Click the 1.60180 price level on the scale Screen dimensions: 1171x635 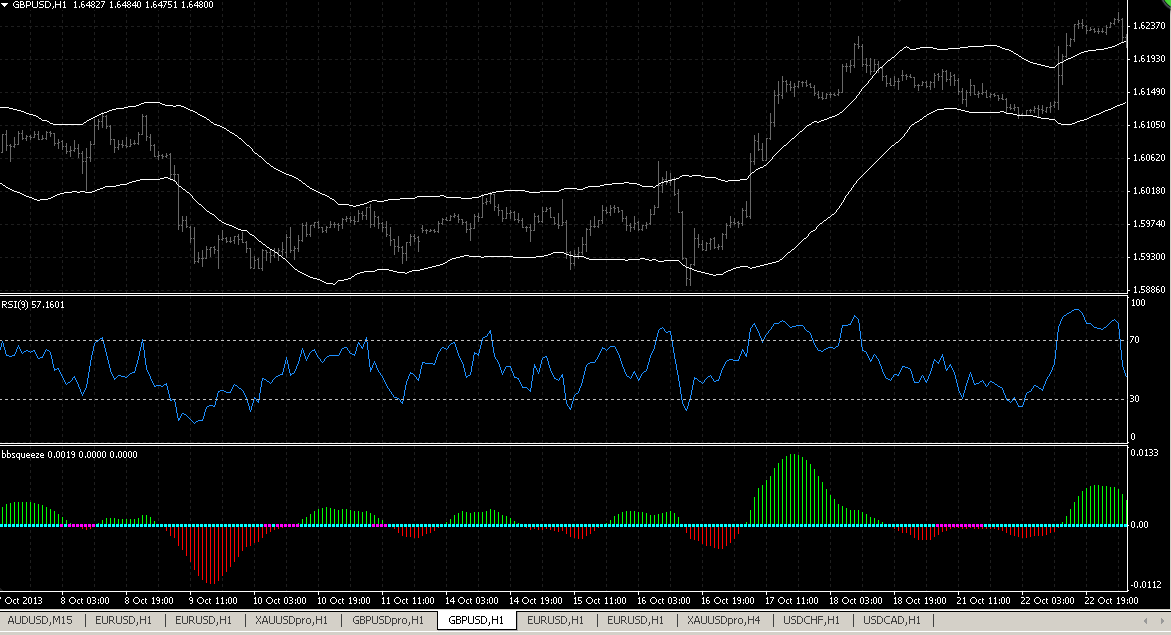[1149, 190]
